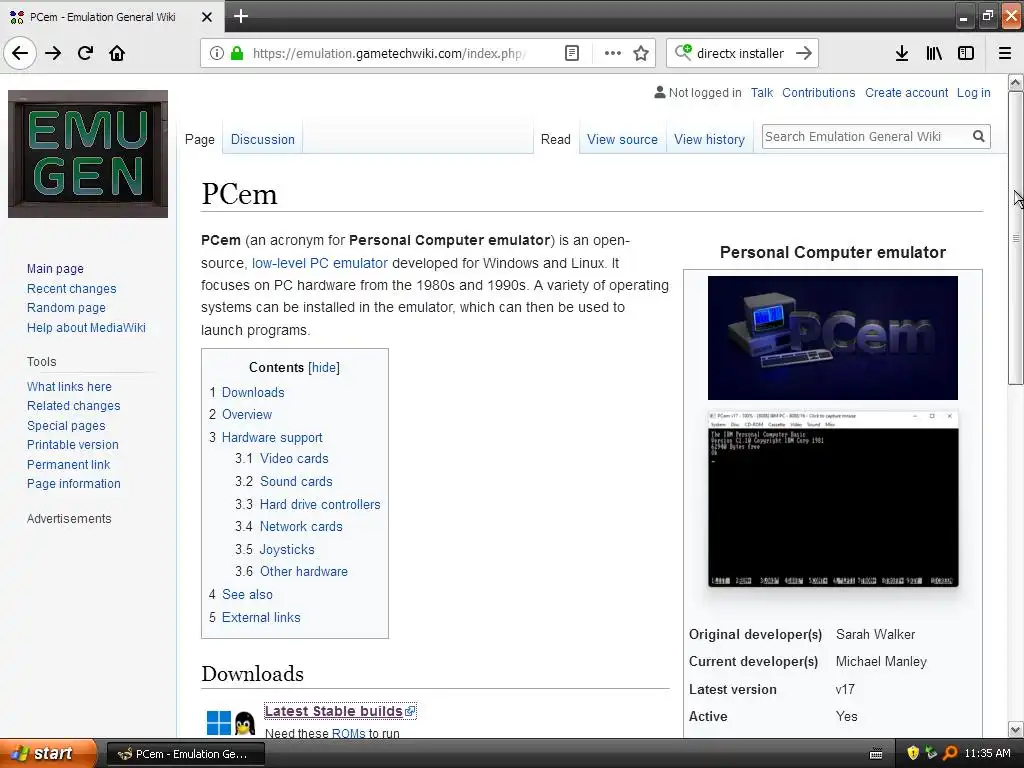
Task: Open the PCem screenshot thumbnail
Action: [833, 499]
